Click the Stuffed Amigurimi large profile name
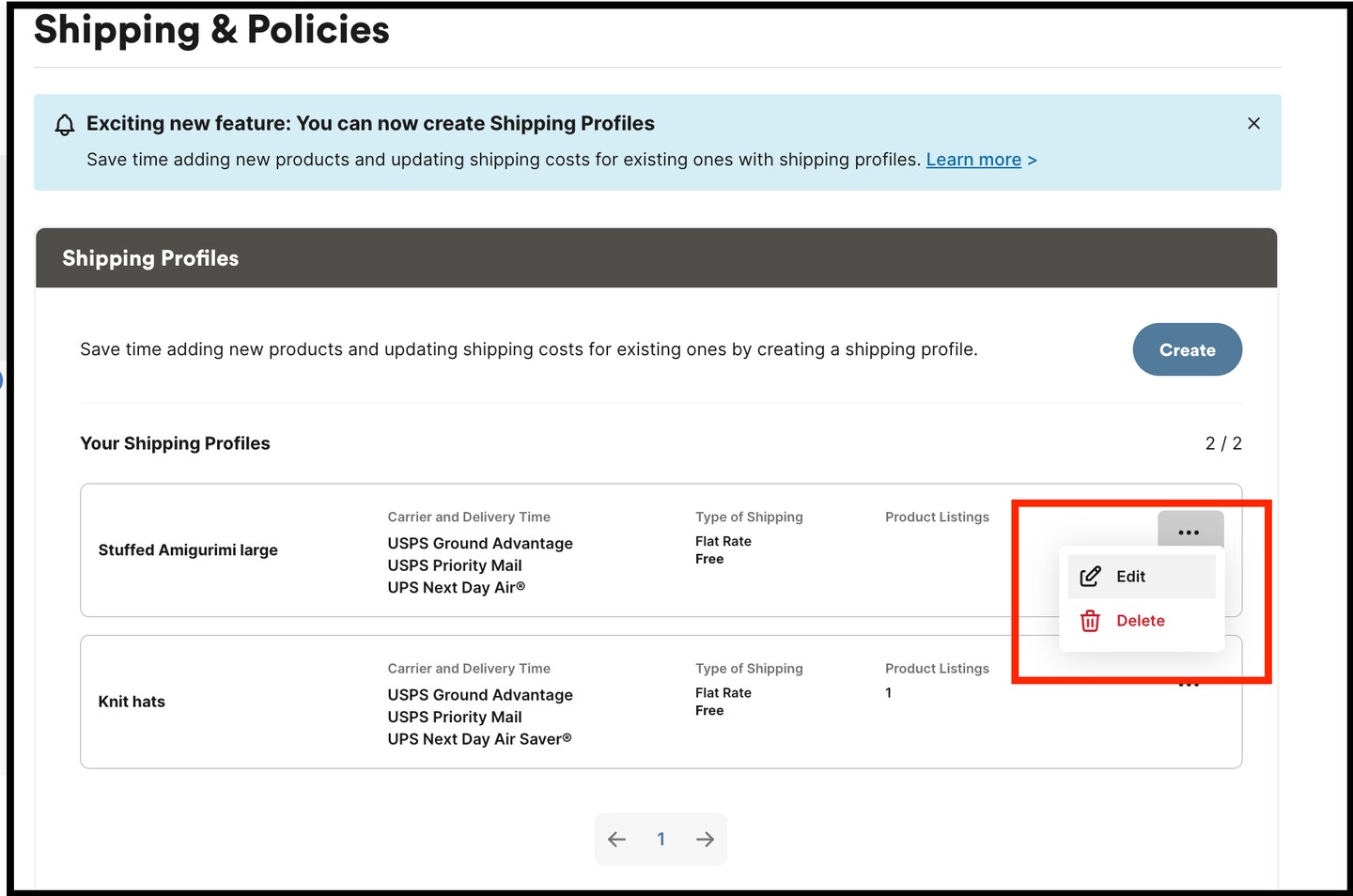Viewport: 1353px width, 896px height. (188, 549)
